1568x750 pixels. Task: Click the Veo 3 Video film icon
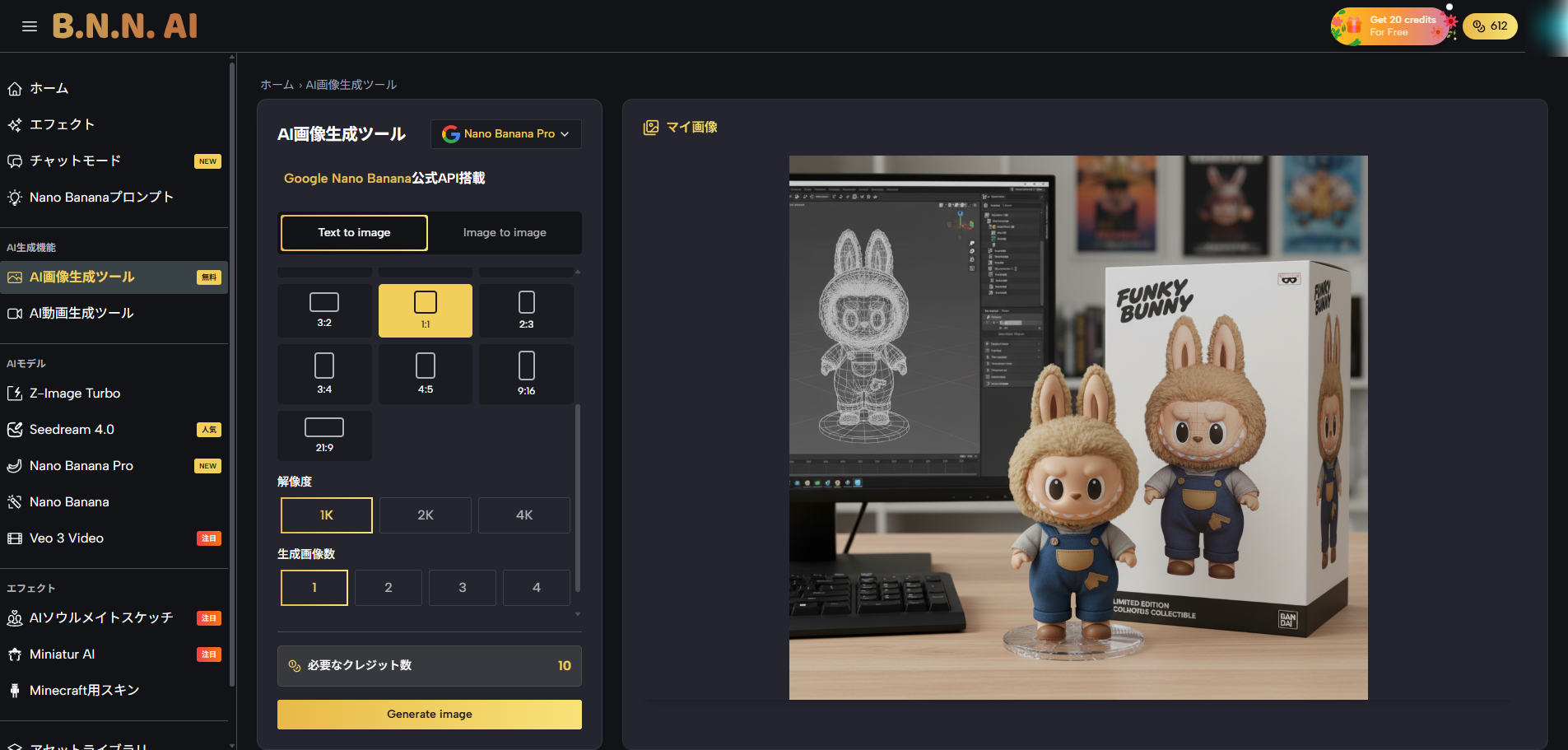(x=15, y=538)
